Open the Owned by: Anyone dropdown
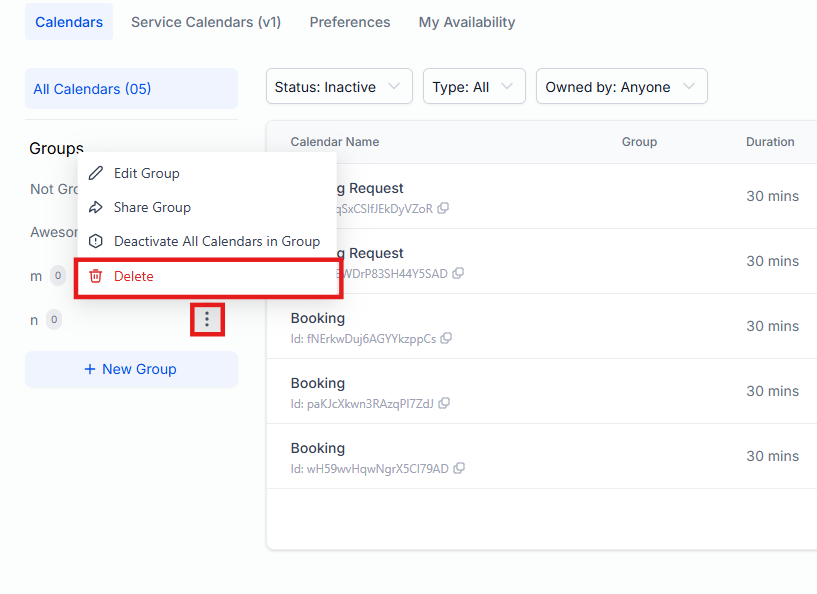The image size is (817, 594). [x=621, y=87]
